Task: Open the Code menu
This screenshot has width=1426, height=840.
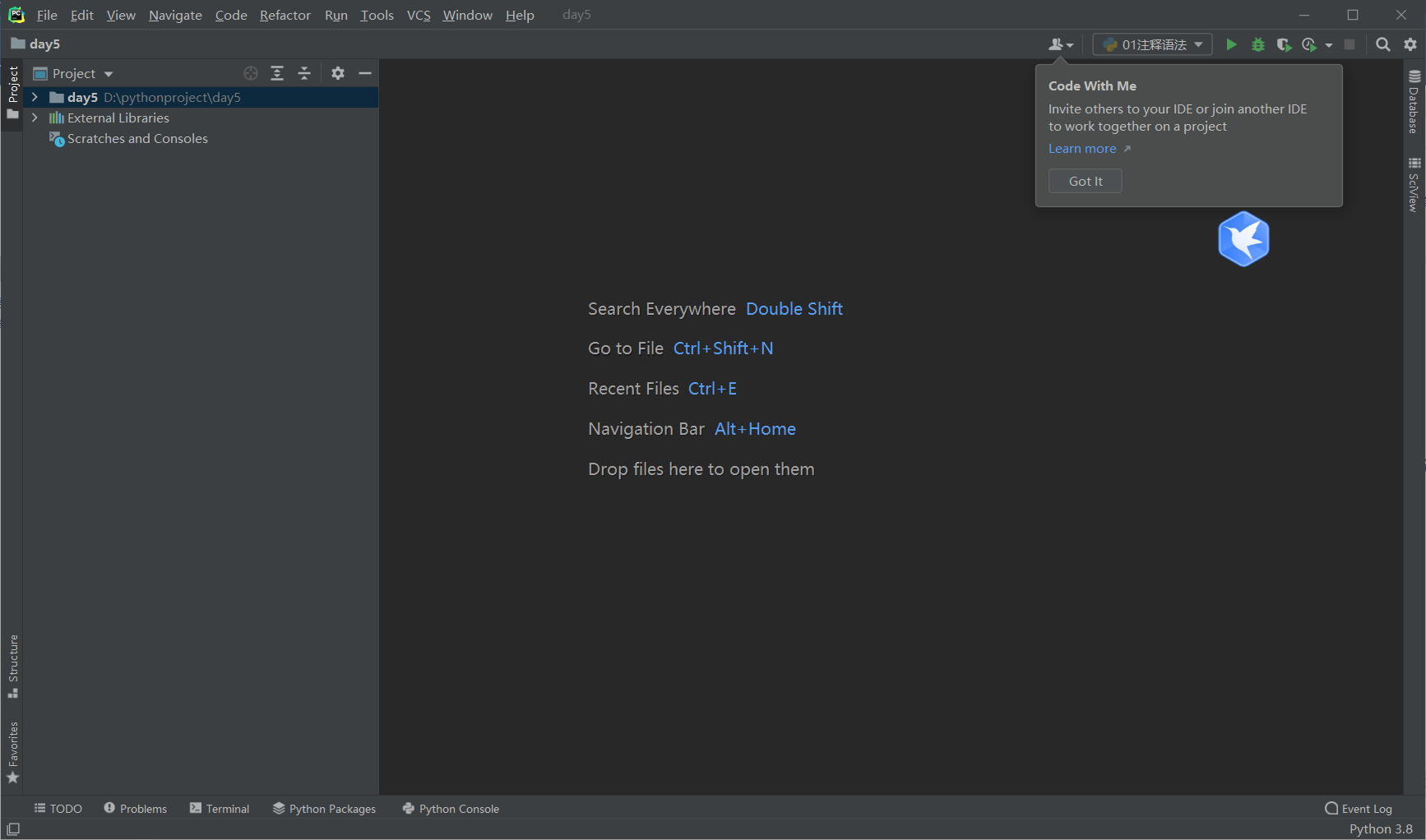Action: coord(231,15)
